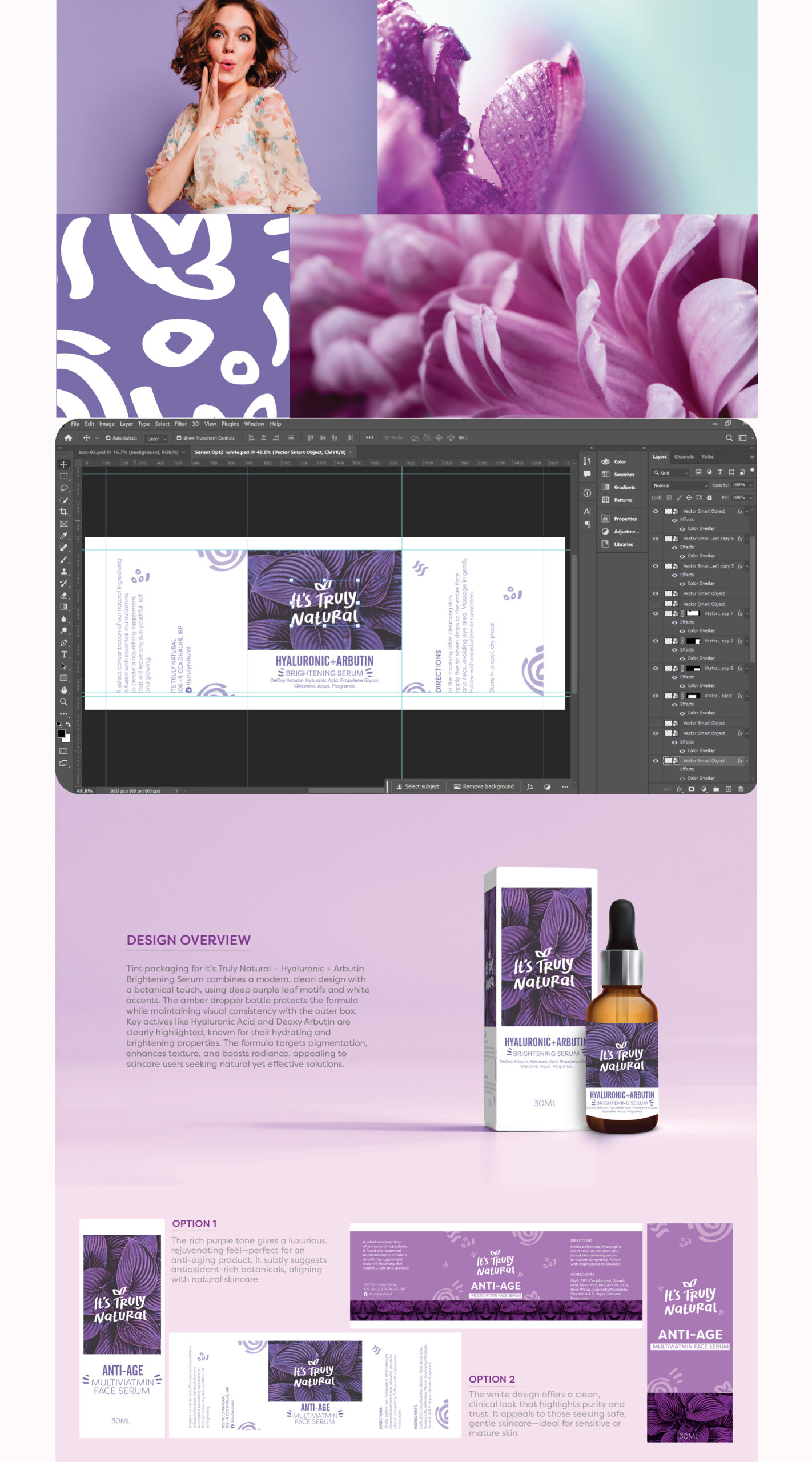The height and width of the screenshot is (1462, 812).
Task: Activate the Horizontal Type tool
Action: tap(64, 654)
